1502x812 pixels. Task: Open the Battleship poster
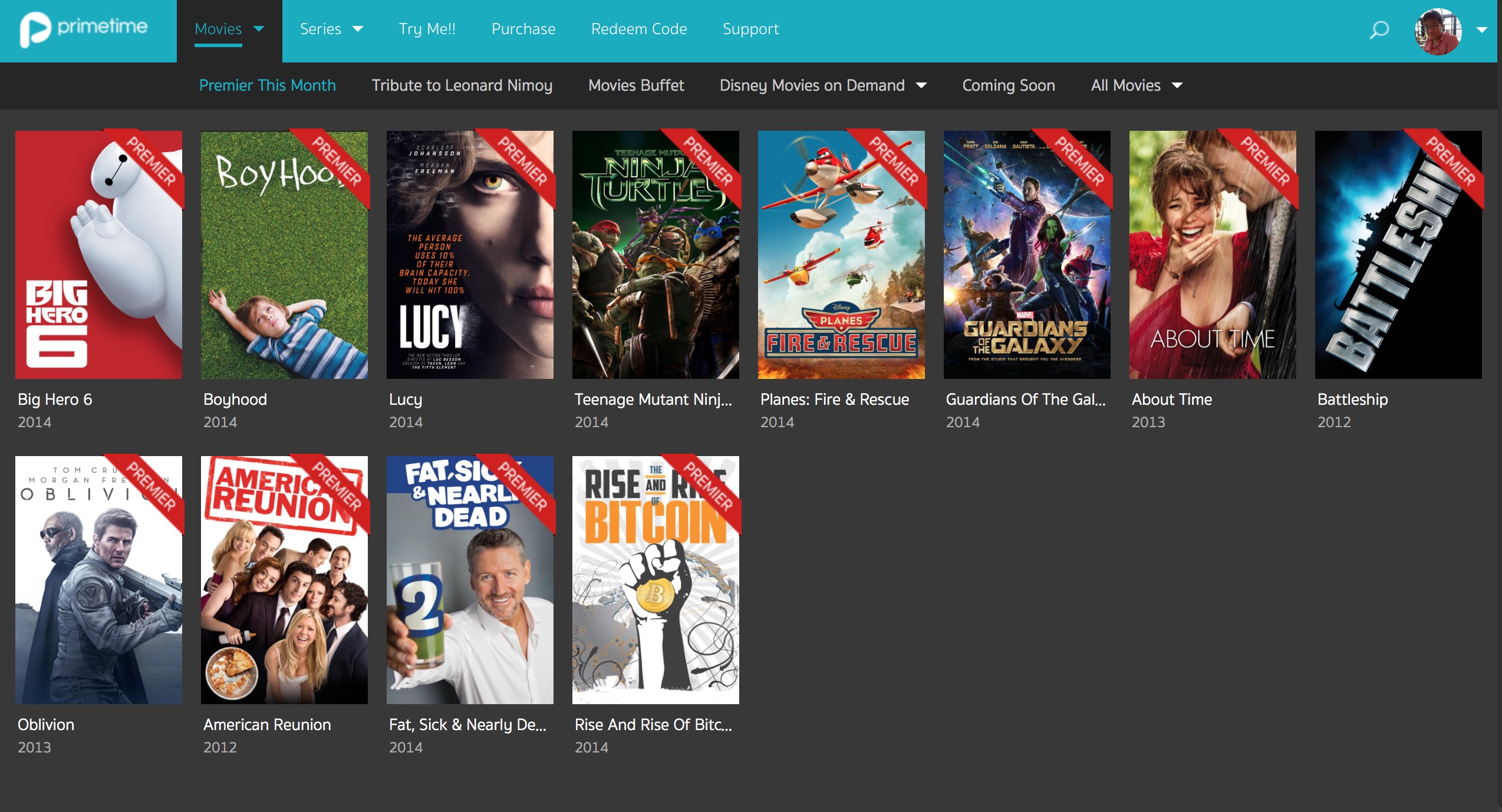(1398, 255)
